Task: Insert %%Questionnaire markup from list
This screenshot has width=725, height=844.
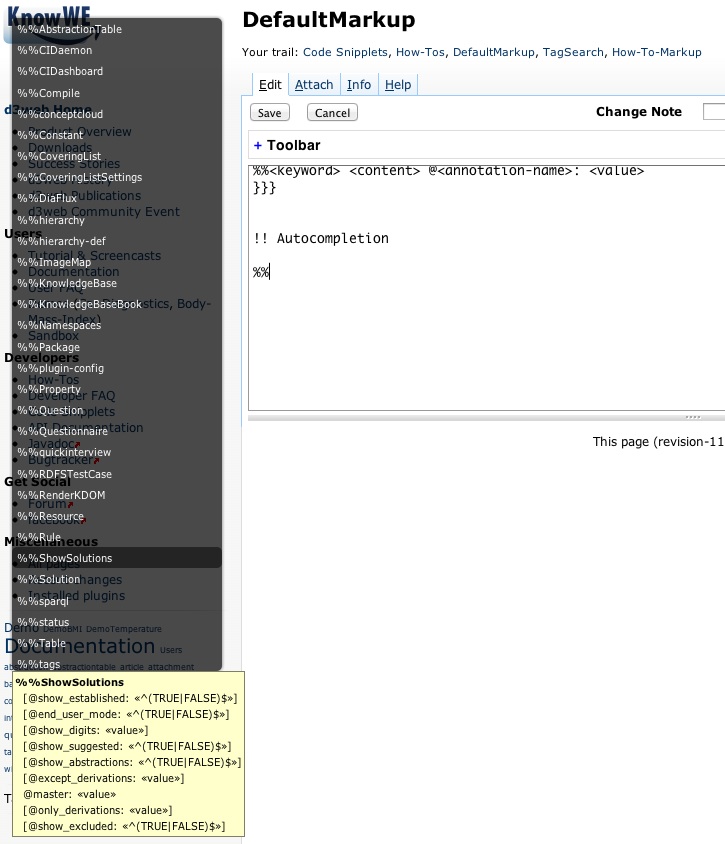Action: 117,431
